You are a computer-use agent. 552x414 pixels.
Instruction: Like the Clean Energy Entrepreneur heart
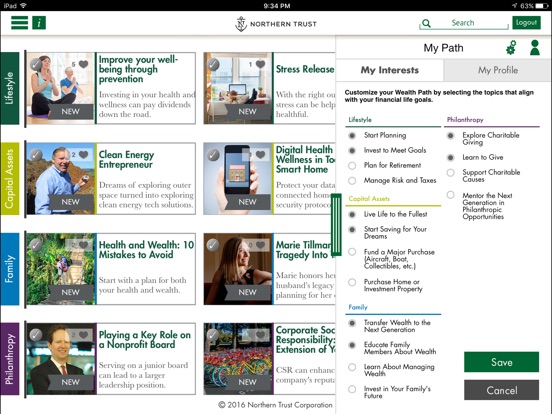(x=83, y=155)
